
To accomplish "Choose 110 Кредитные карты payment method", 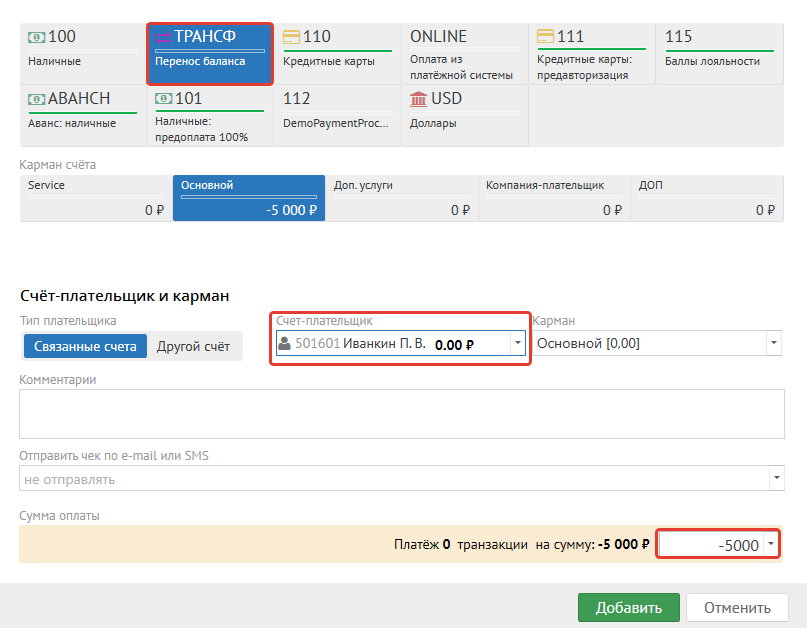I will [338, 54].
